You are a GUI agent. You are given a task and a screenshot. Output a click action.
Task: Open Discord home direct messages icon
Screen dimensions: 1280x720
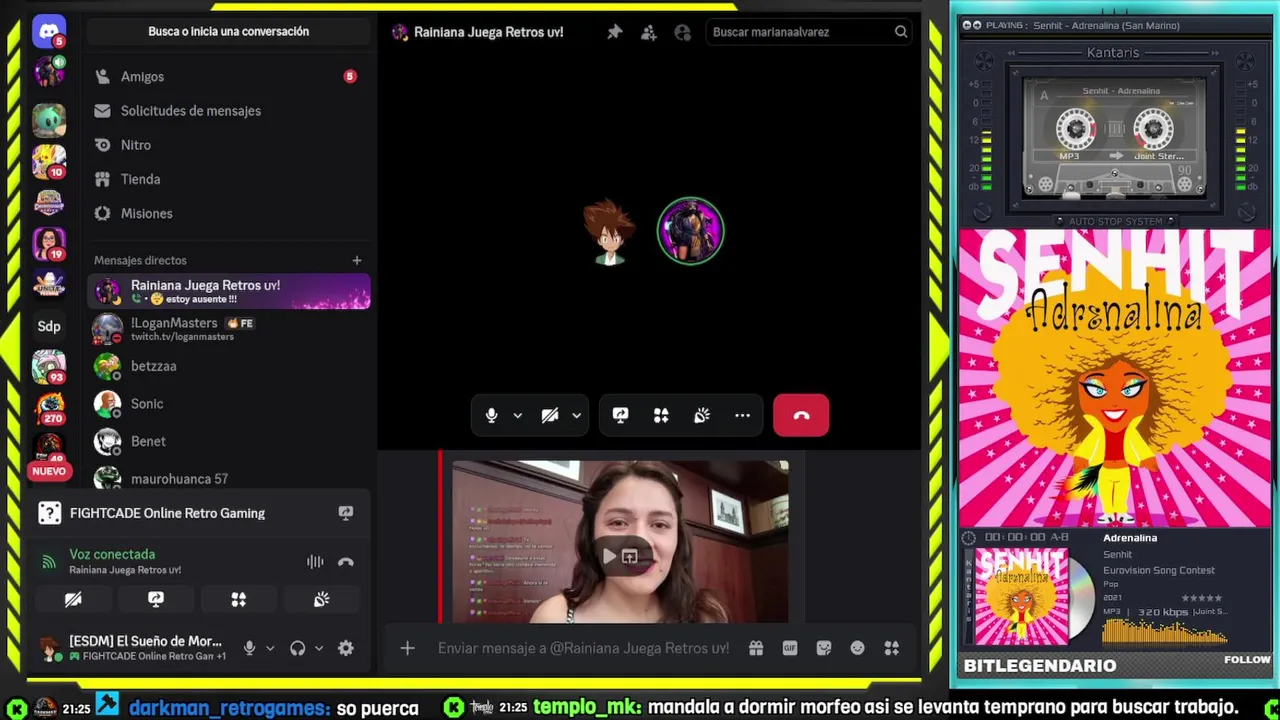click(x=48, y=30)
